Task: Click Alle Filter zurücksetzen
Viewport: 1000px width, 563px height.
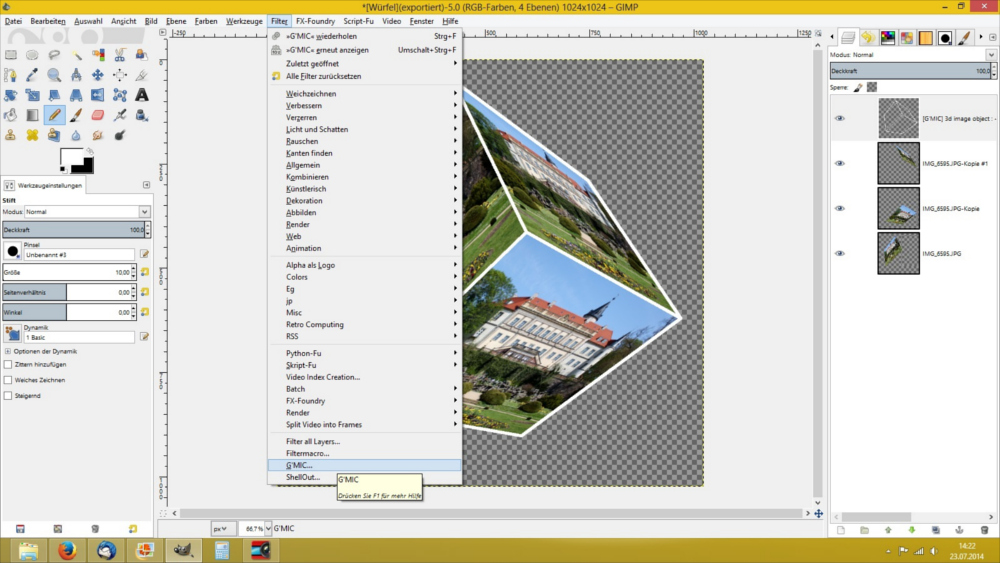Action: 323,76
